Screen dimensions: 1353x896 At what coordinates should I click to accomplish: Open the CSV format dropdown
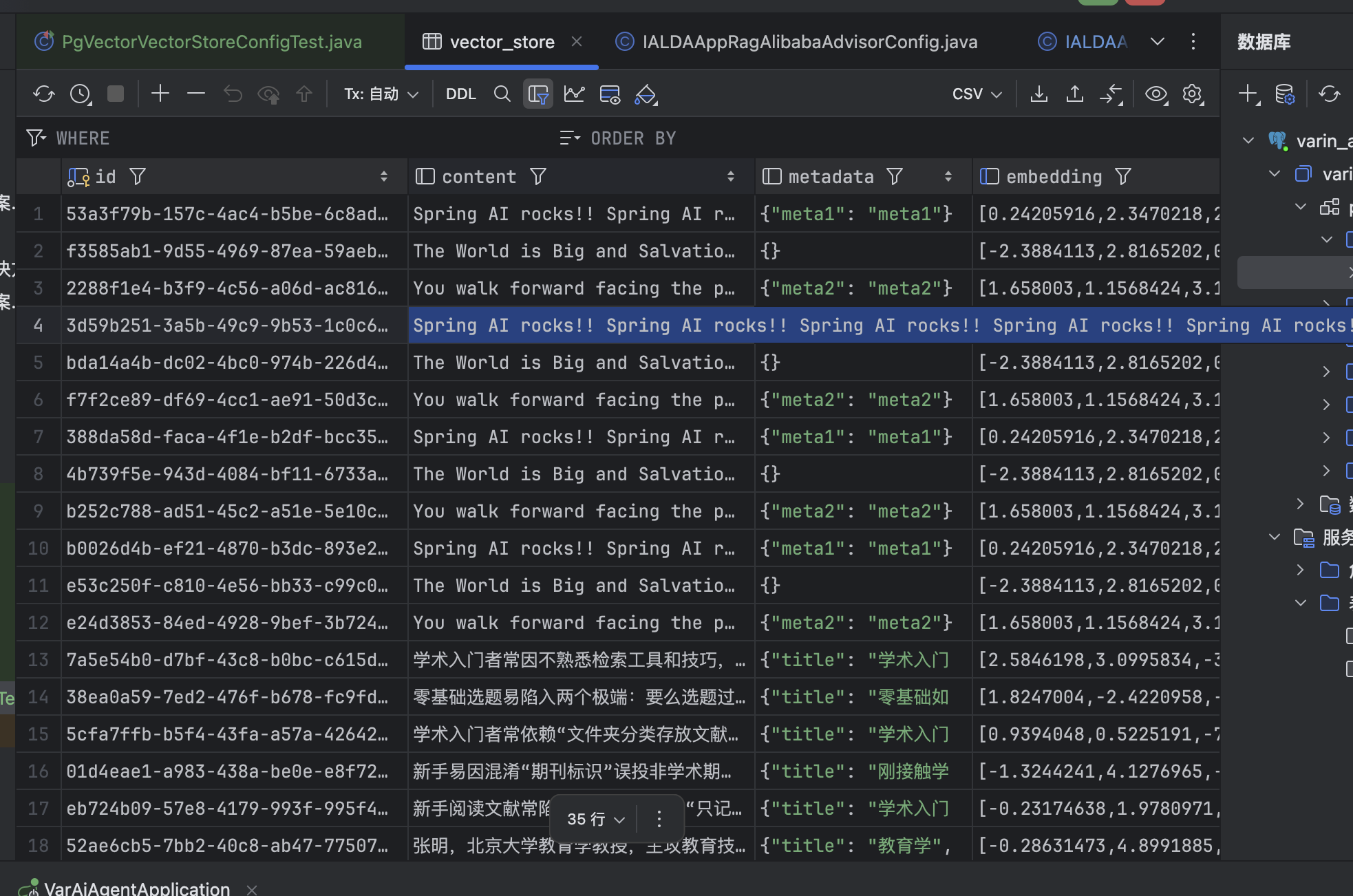tap(977, 94)
